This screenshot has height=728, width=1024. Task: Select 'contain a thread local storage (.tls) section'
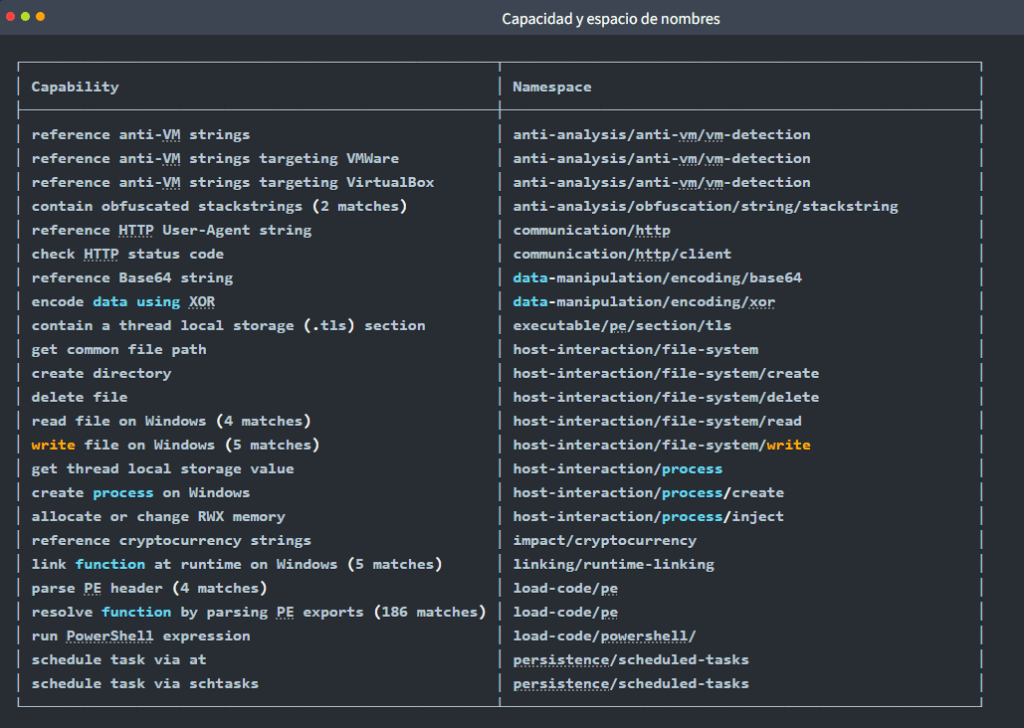(x=229, y=326)
